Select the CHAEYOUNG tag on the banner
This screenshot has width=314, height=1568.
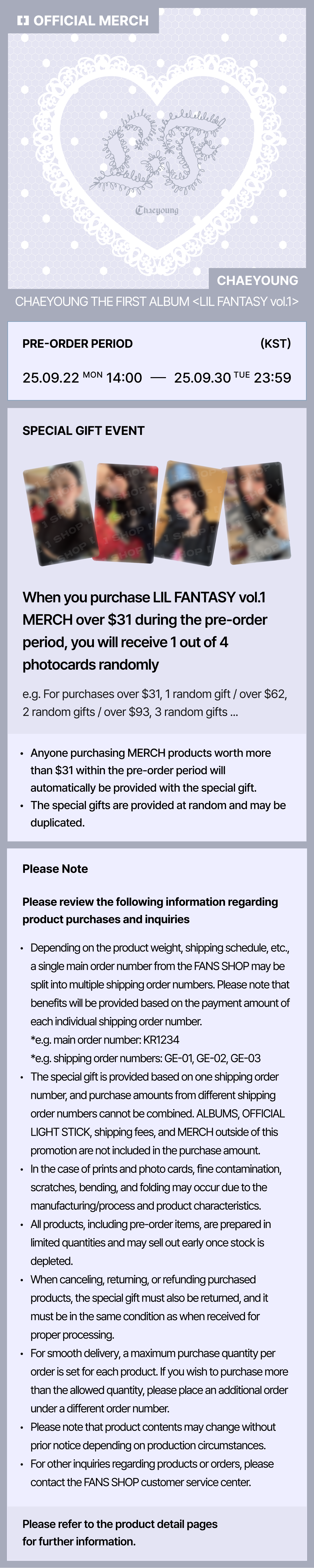[x=257, y=281]
